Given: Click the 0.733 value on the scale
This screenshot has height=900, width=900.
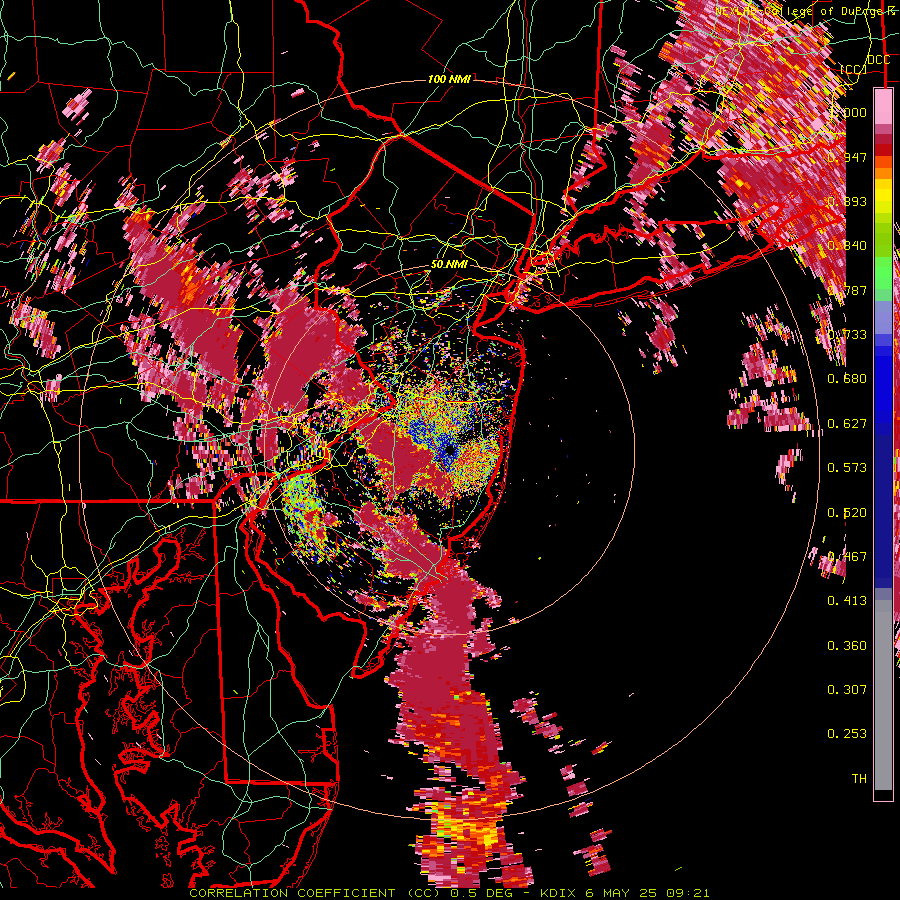Looking at the screenshot, I should (847, 335).
